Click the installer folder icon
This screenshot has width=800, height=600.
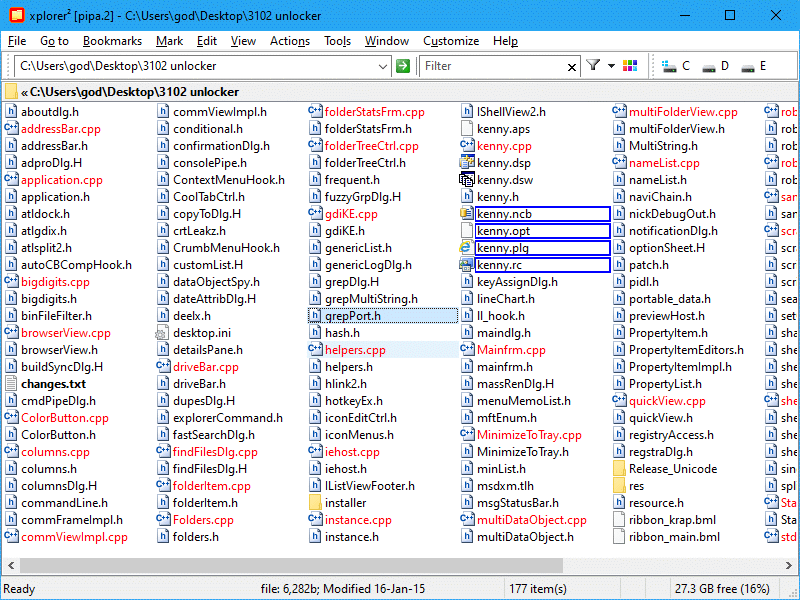(315, 503)
